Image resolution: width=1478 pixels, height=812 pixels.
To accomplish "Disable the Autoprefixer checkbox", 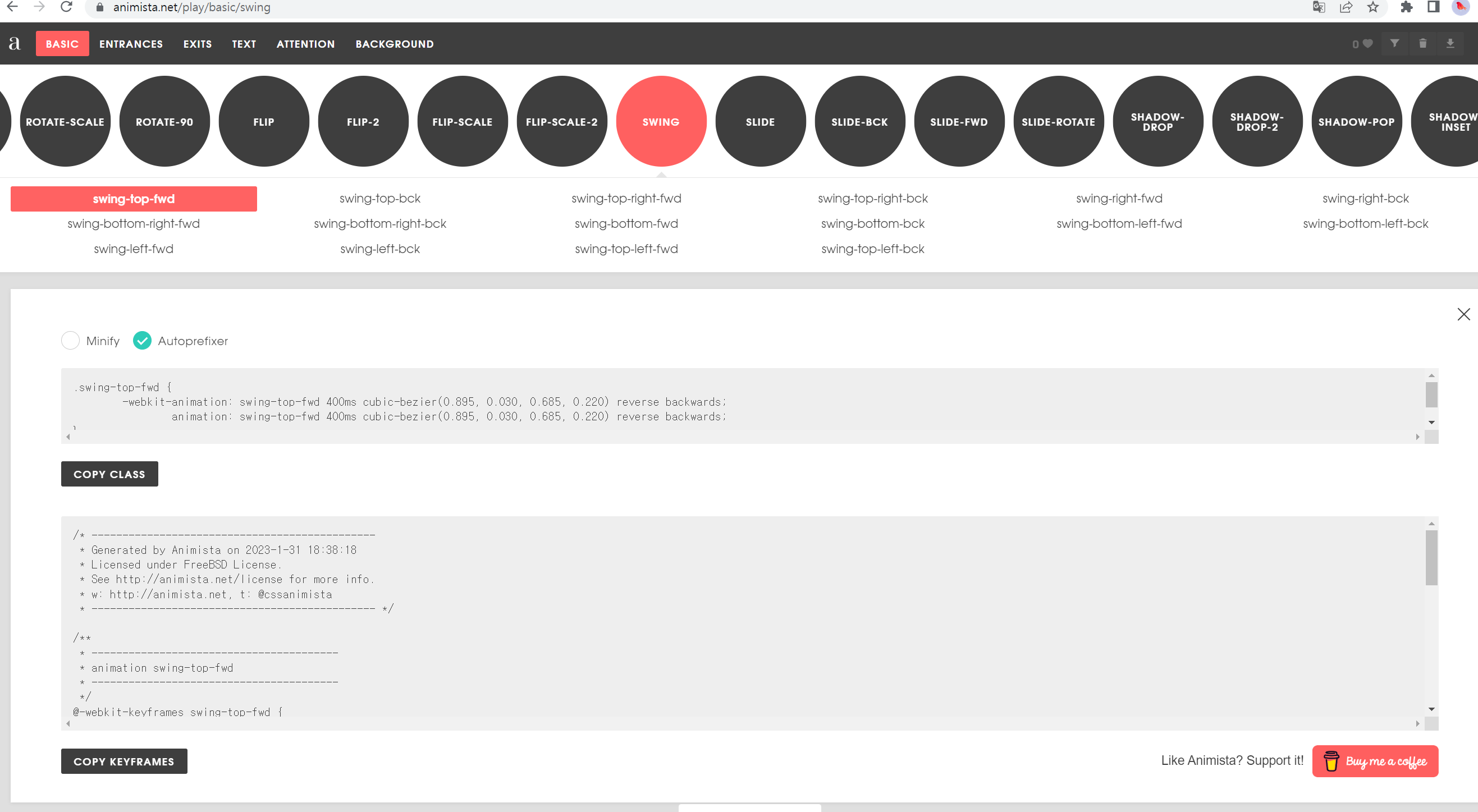I will click(142, 341).
